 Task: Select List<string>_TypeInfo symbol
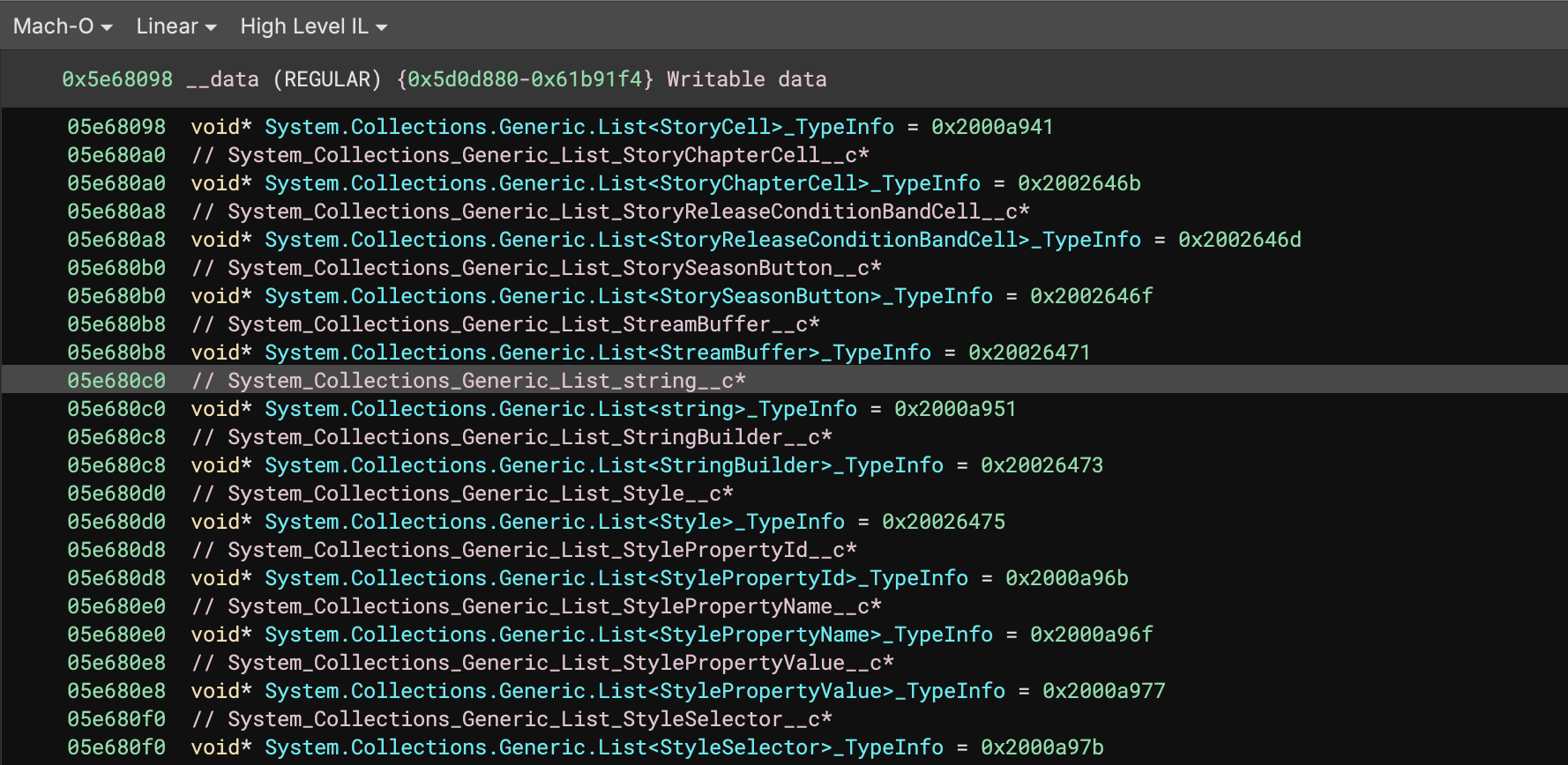(561, 409)
